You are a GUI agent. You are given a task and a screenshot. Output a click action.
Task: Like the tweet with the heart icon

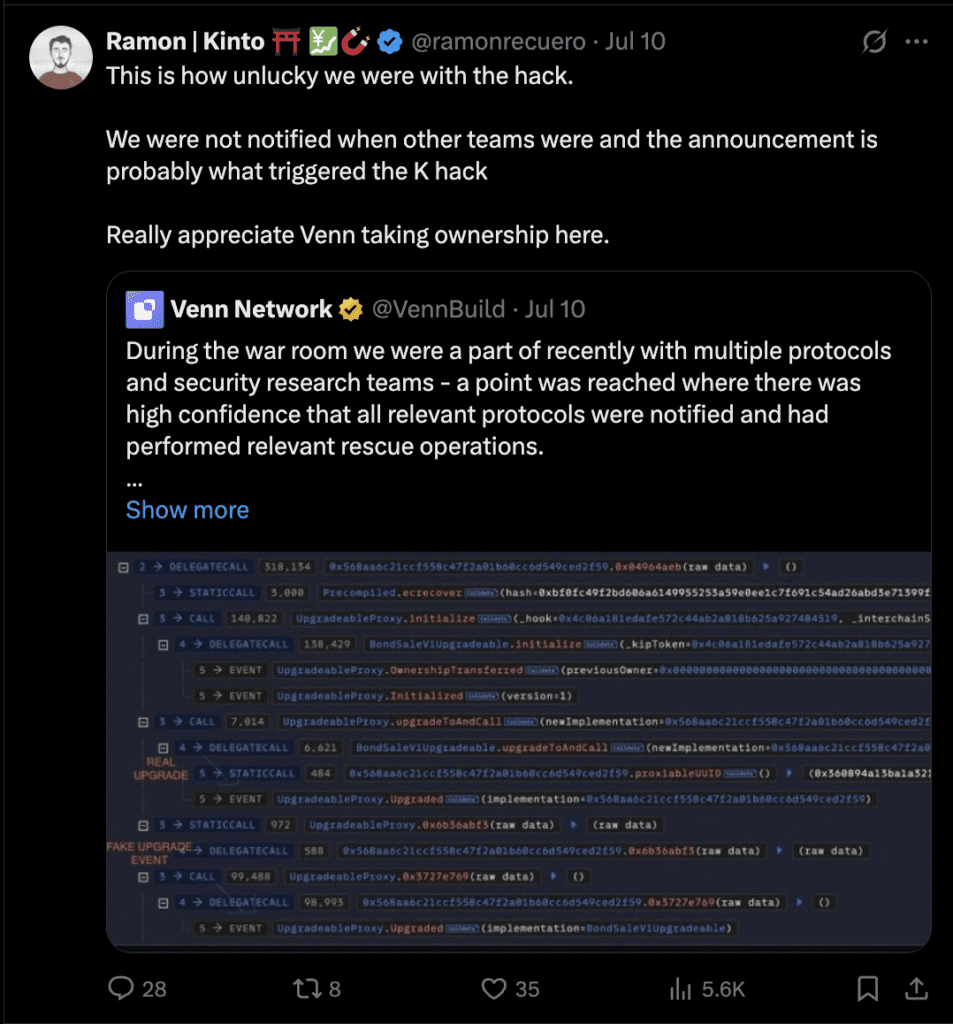tap(494, 988)
